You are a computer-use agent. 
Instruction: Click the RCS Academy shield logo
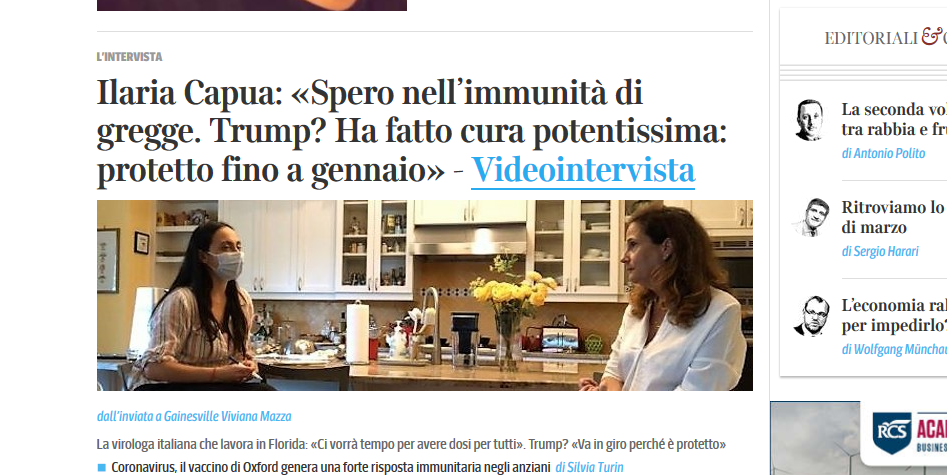click(x=892, y=433)
